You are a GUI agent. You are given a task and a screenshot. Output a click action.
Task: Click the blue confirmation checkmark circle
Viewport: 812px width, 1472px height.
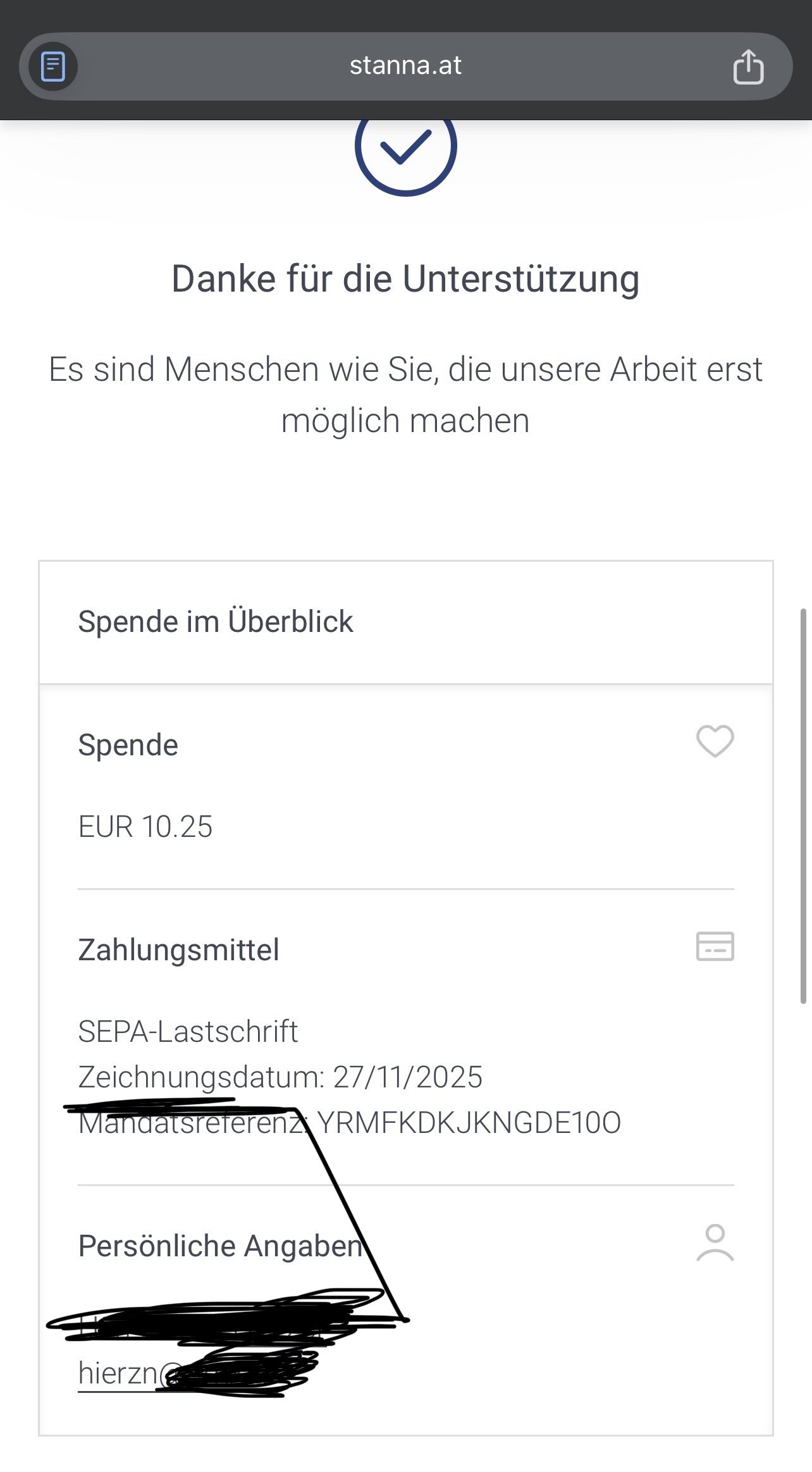click(405, 149)
